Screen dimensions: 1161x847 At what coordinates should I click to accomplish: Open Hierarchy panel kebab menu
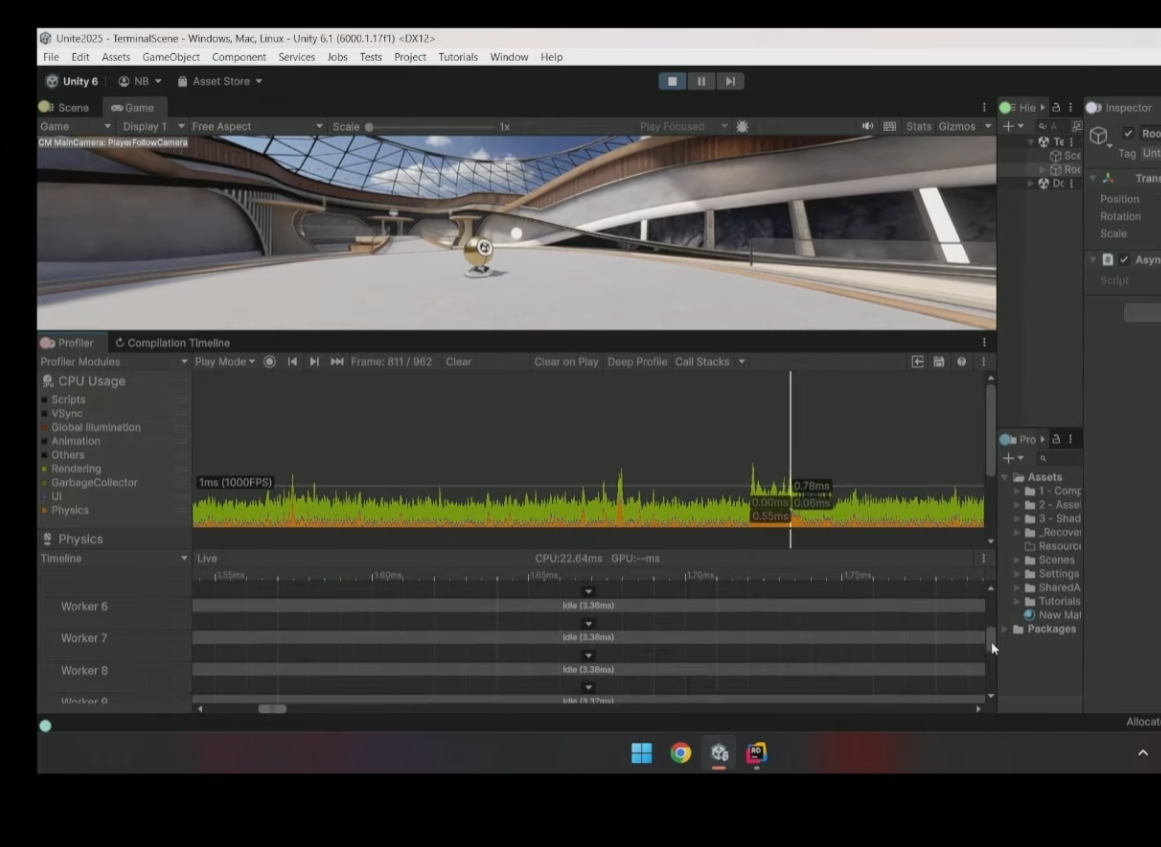1070,107
